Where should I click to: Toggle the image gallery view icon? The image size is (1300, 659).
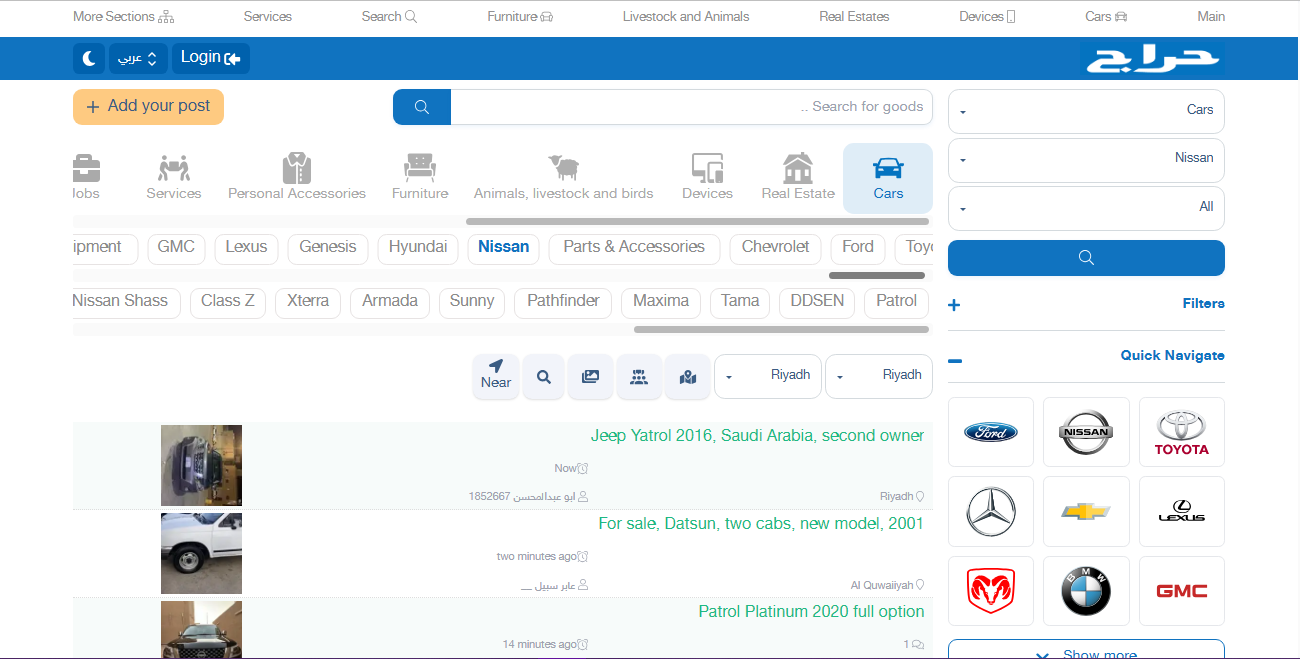click(591, 377)
